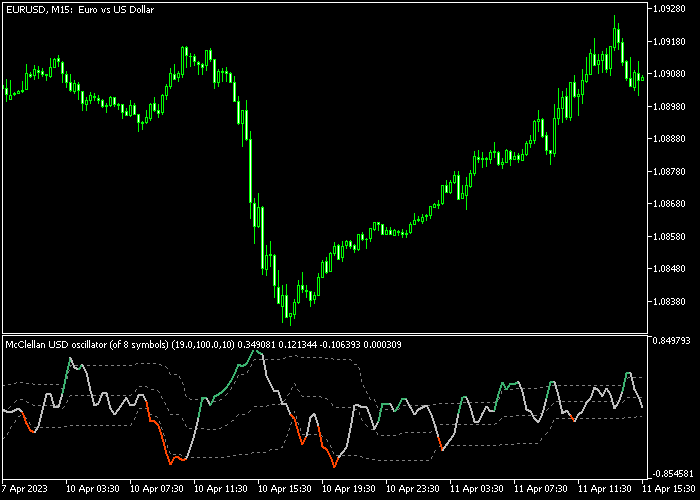Click the '11 Apr 11:30' time label

(x=604, y=488)
